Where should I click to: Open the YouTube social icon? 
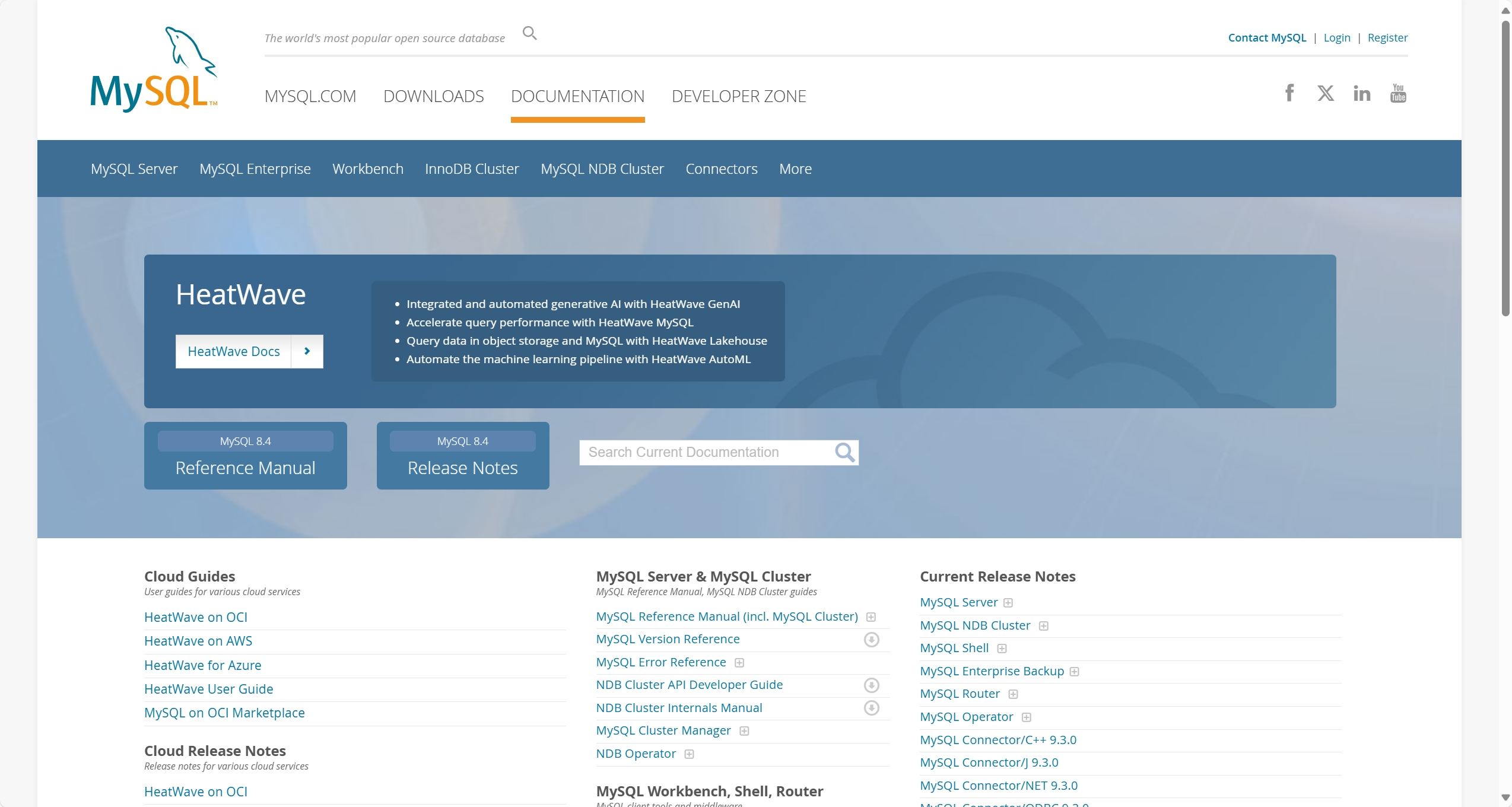(x=1397, y=93)
